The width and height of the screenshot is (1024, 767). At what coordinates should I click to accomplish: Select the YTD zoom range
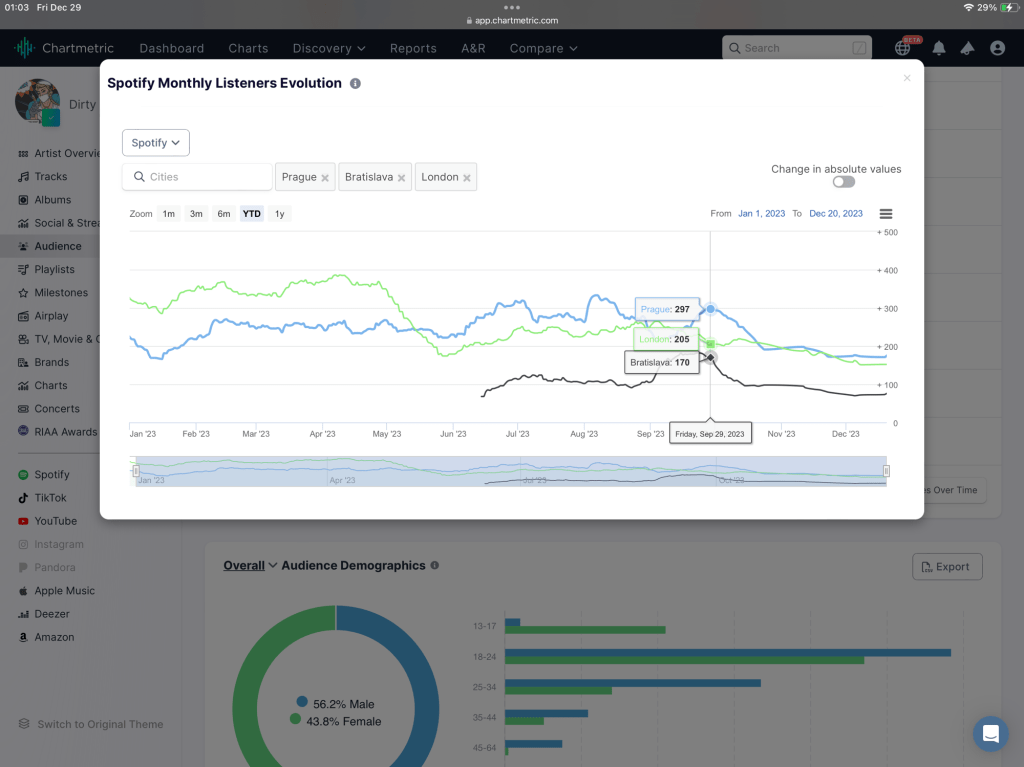[252, 214]
